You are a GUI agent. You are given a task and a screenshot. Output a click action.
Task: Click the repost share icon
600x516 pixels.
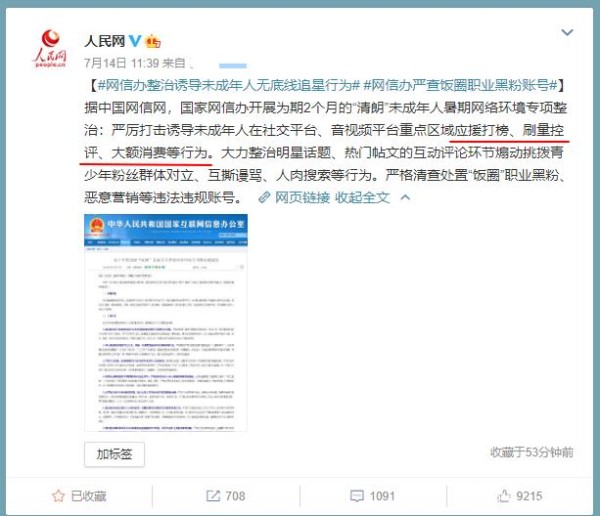click(213, 496)
